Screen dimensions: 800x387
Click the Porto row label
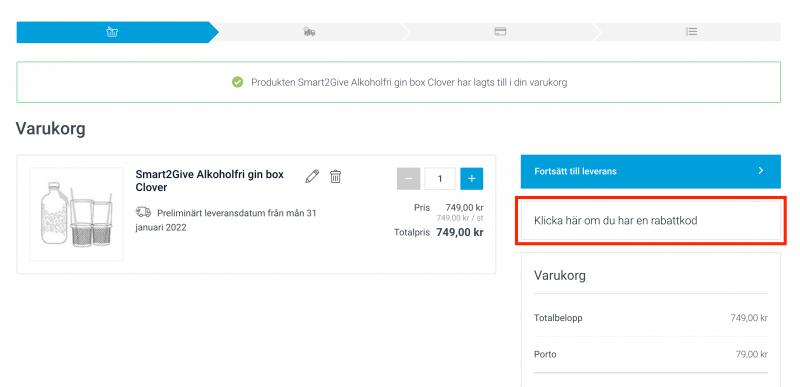(x=545, y=354)
